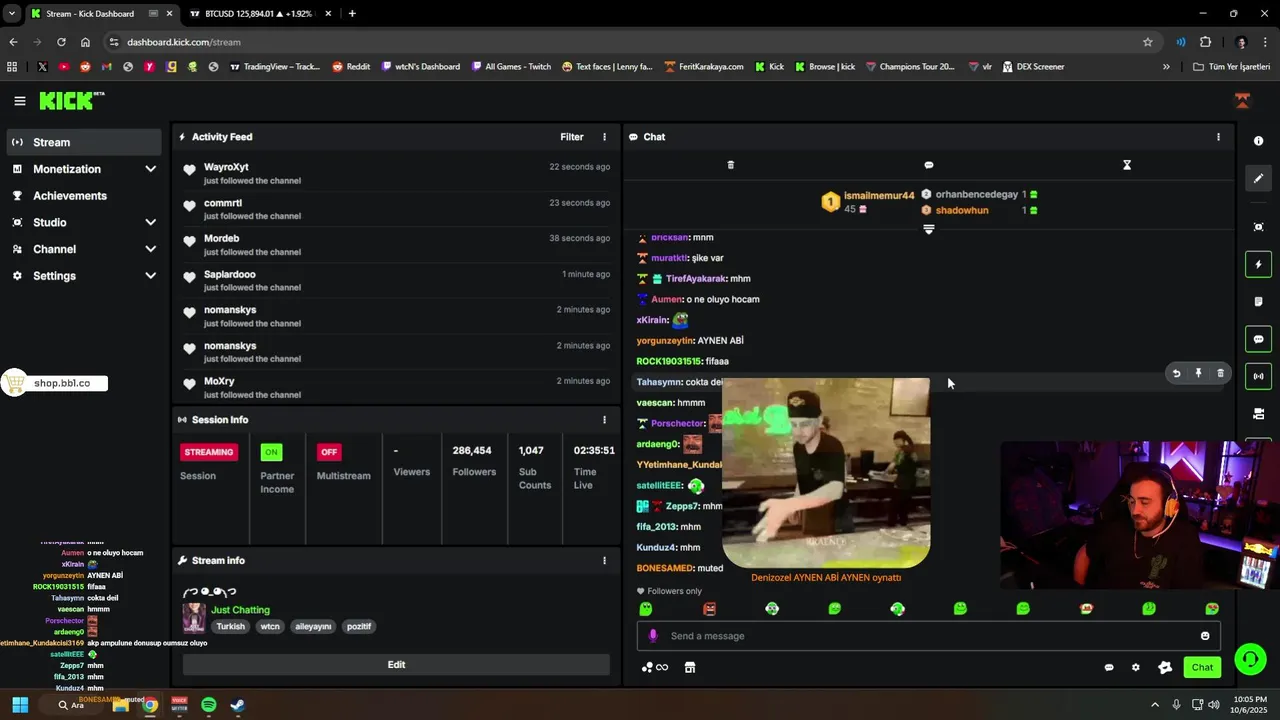Toggle the broadcast signal widget in right sidebar
The height and width of the screenshot is (720, 1280).
click(x=1259, y=376)
